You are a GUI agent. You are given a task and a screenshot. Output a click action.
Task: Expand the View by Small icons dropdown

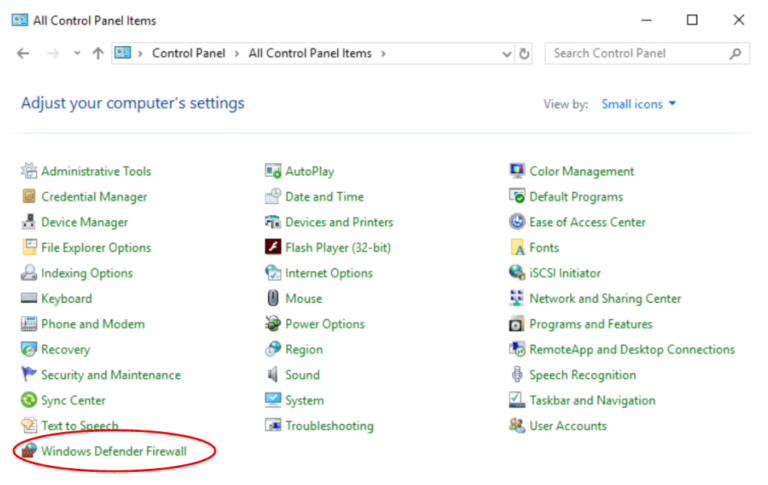[x=638, y=104]
